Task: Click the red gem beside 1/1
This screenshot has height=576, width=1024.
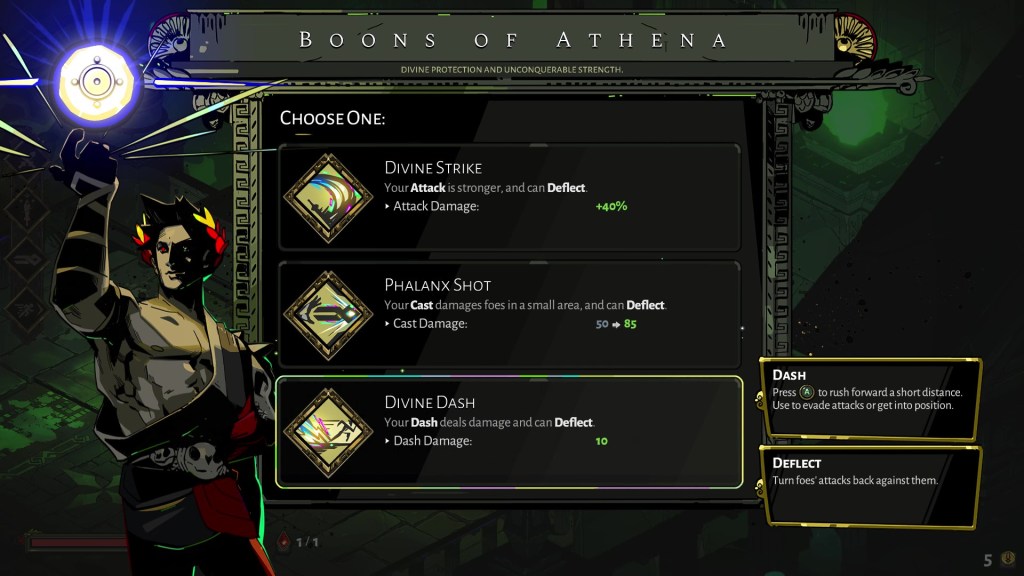Action: click(283, 542)
